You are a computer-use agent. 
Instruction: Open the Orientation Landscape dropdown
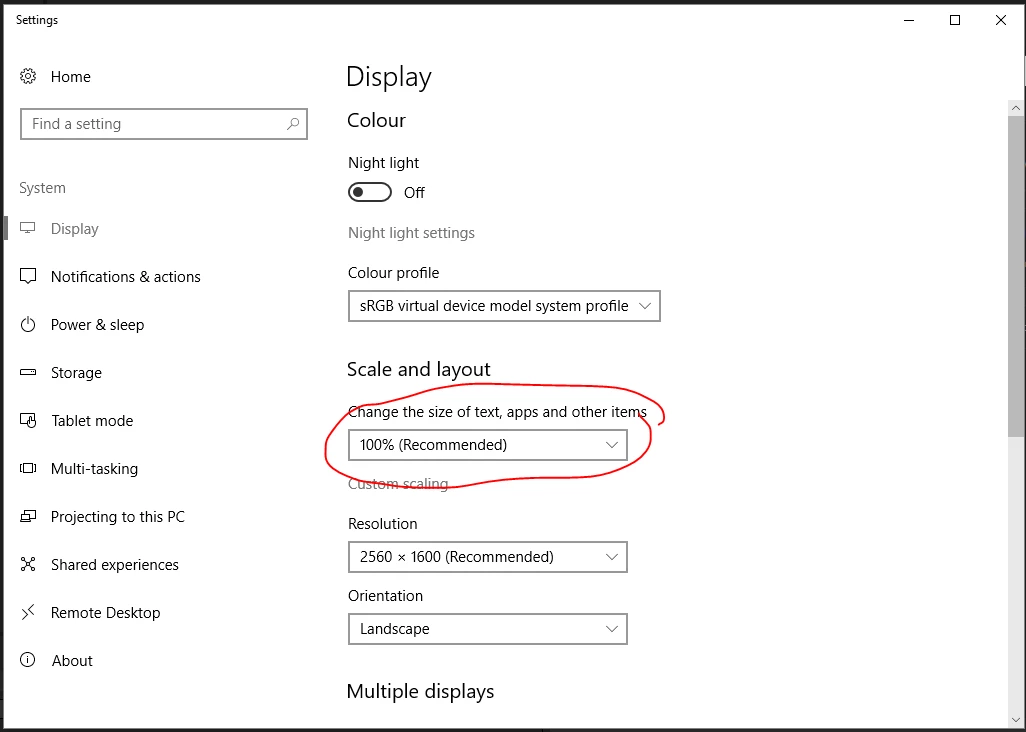click(x=487, y=629)
